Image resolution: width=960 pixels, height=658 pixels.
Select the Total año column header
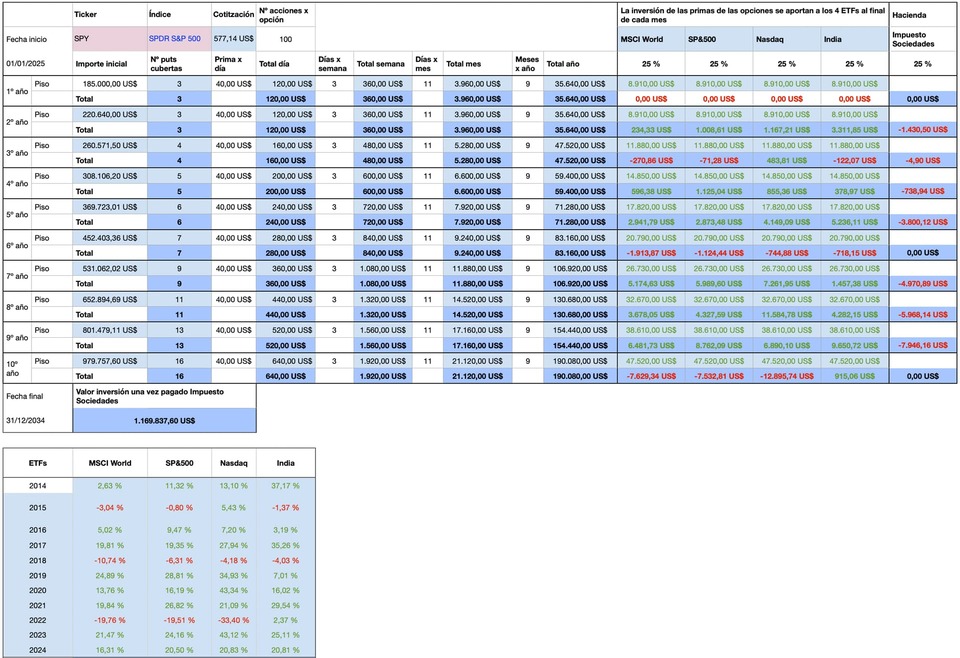click(x=580, y=64)
